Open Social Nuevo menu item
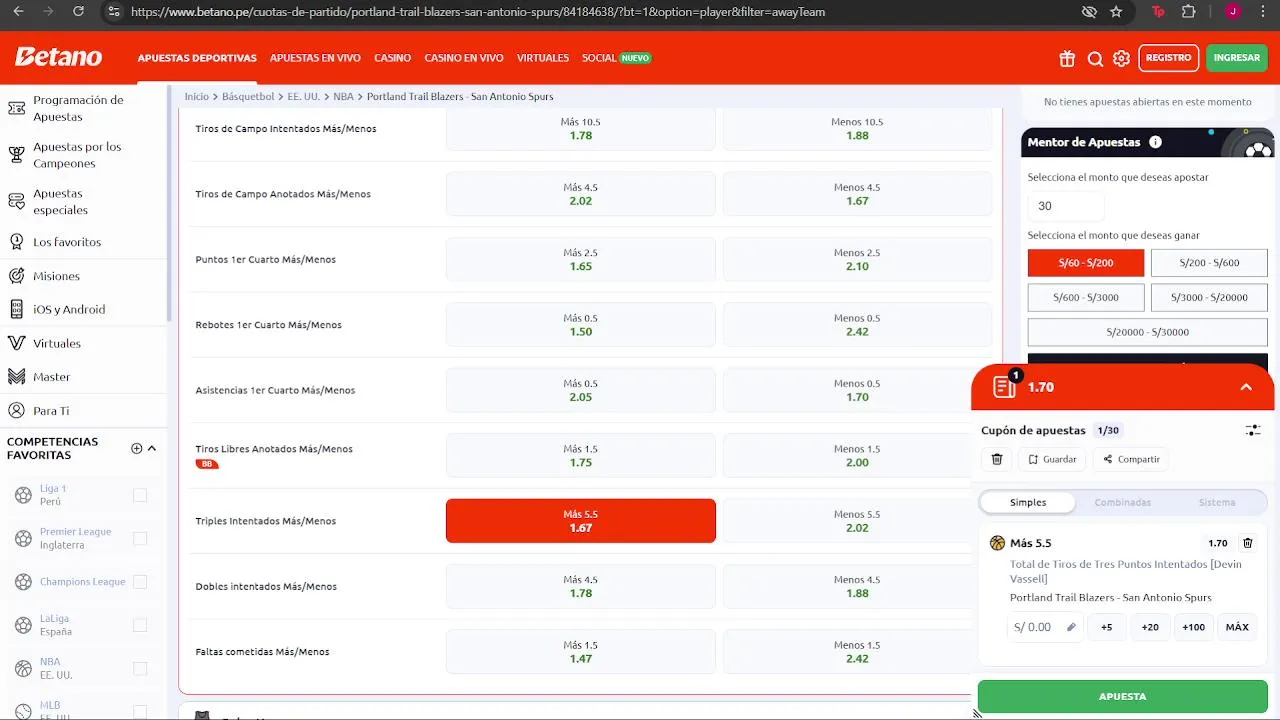Screen dimensions: 1280x720 [616, 58]
